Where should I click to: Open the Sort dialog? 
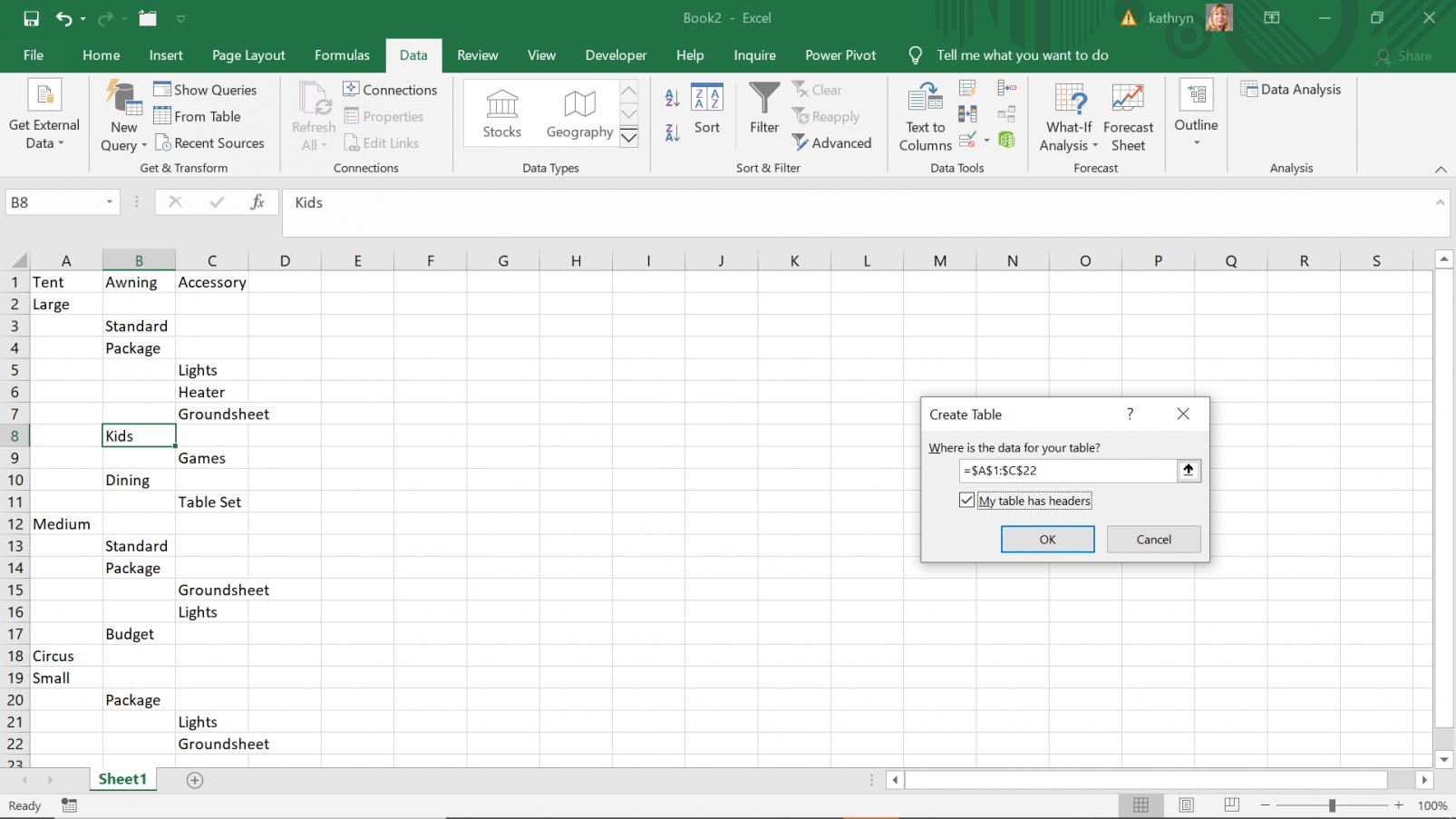707,109
